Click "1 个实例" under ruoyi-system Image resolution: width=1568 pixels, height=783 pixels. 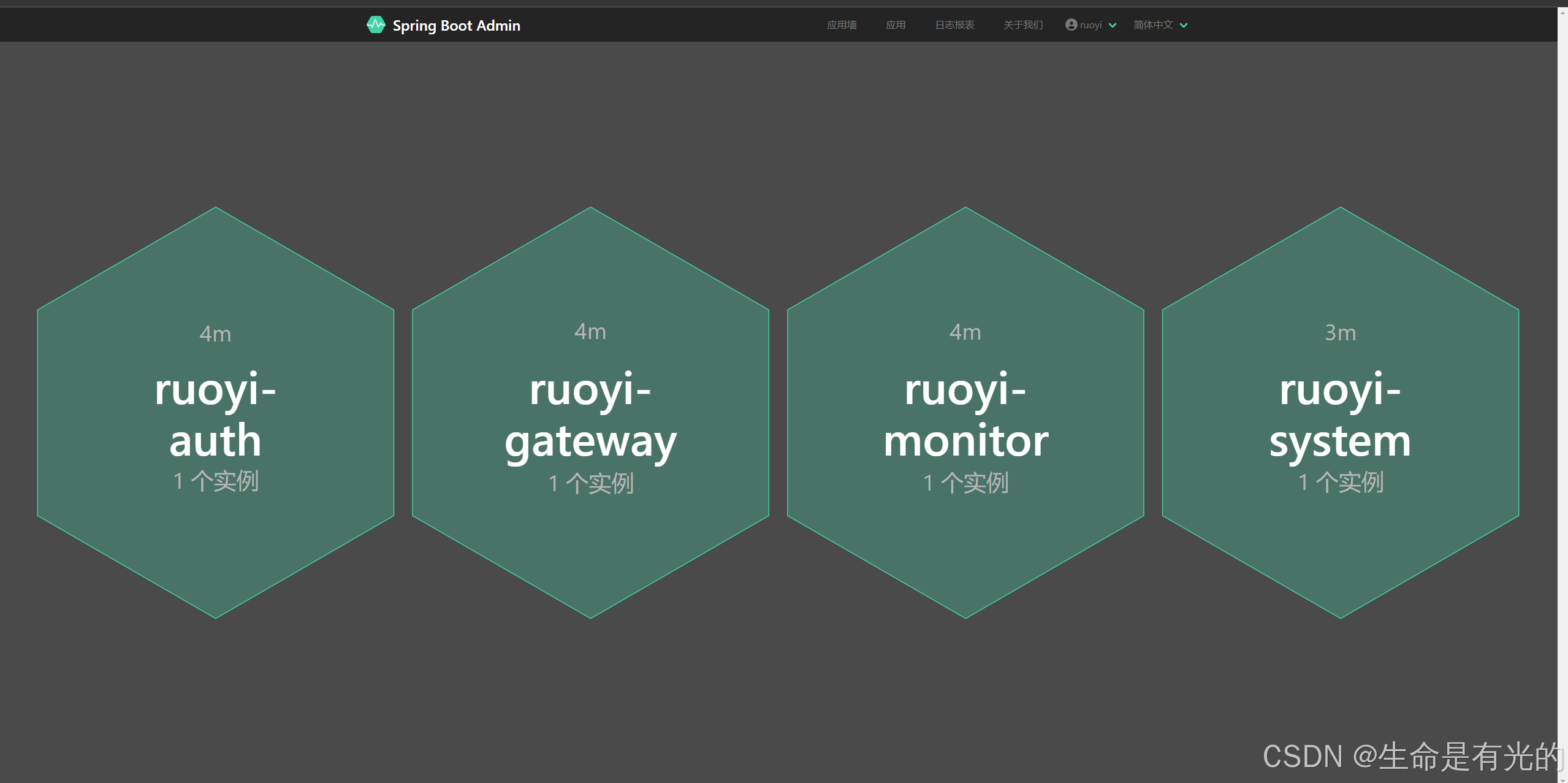(1341, 483)
